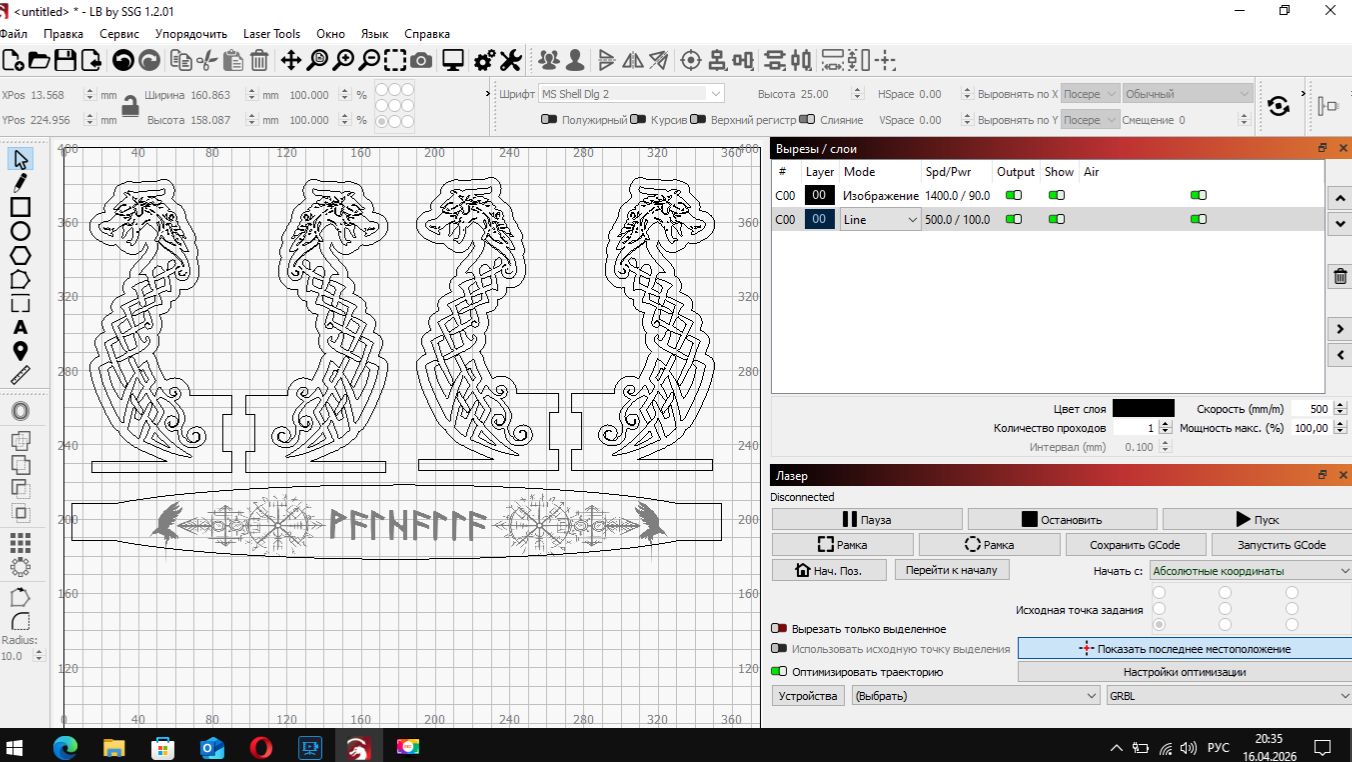Screen dimensions: 1352x762
Task: Click the Настройки оптимизации button
Action: pos(1185,672)
